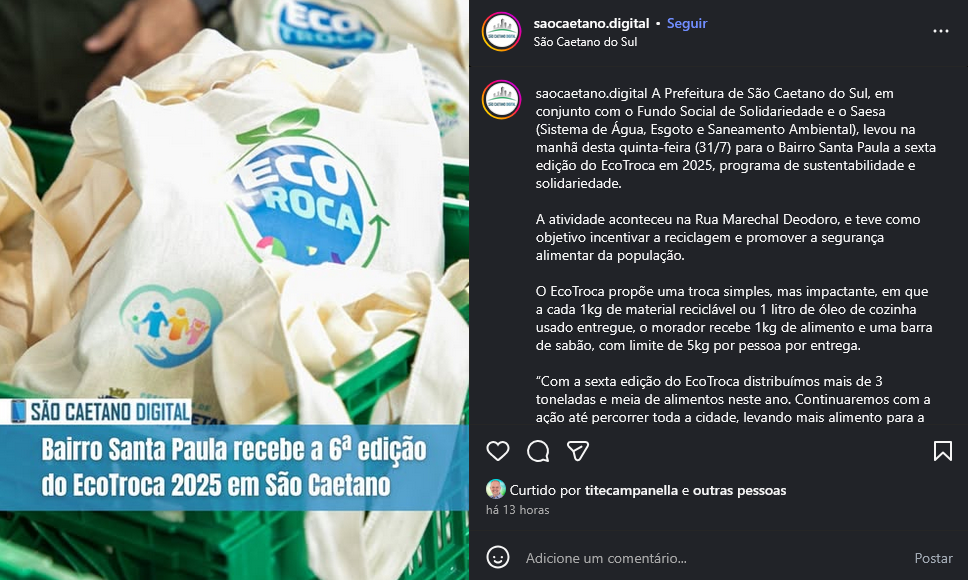Open saocaetano.digital username in caption
Image resolution: width=968 pixels, height=580 pixels.
(591, 93)
